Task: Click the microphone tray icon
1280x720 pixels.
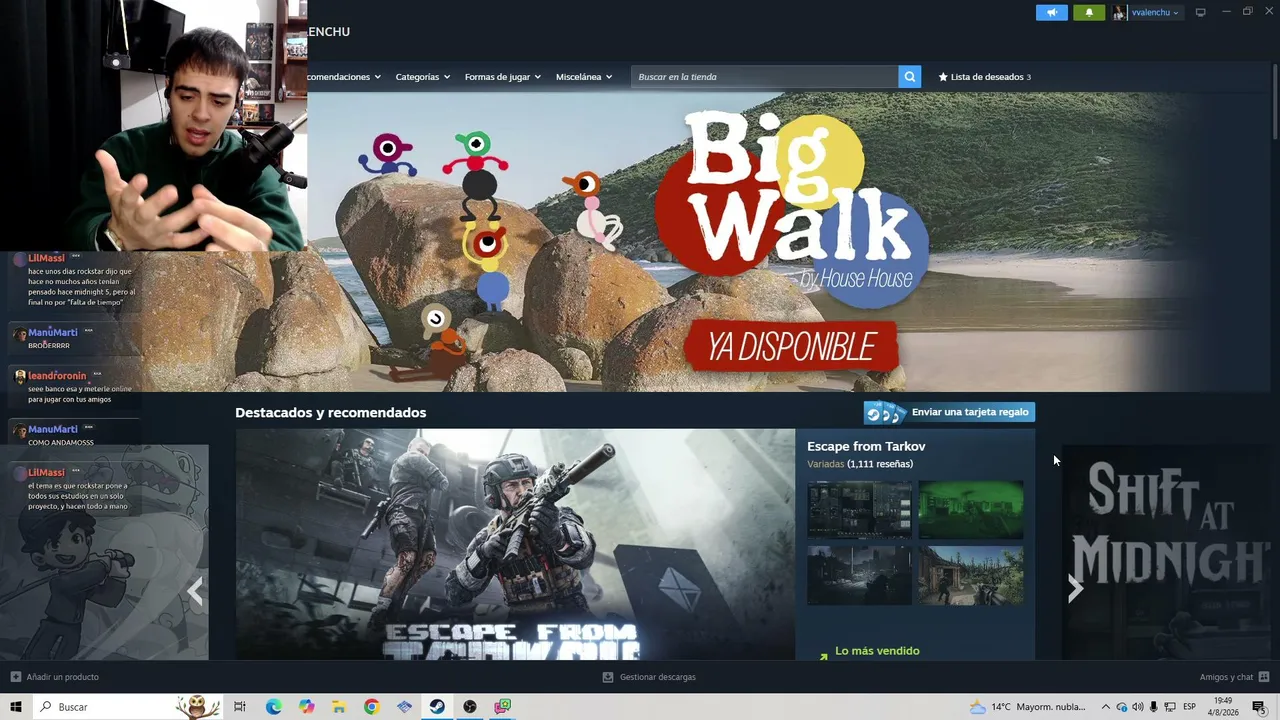Action: click(x=1154, y=707)
